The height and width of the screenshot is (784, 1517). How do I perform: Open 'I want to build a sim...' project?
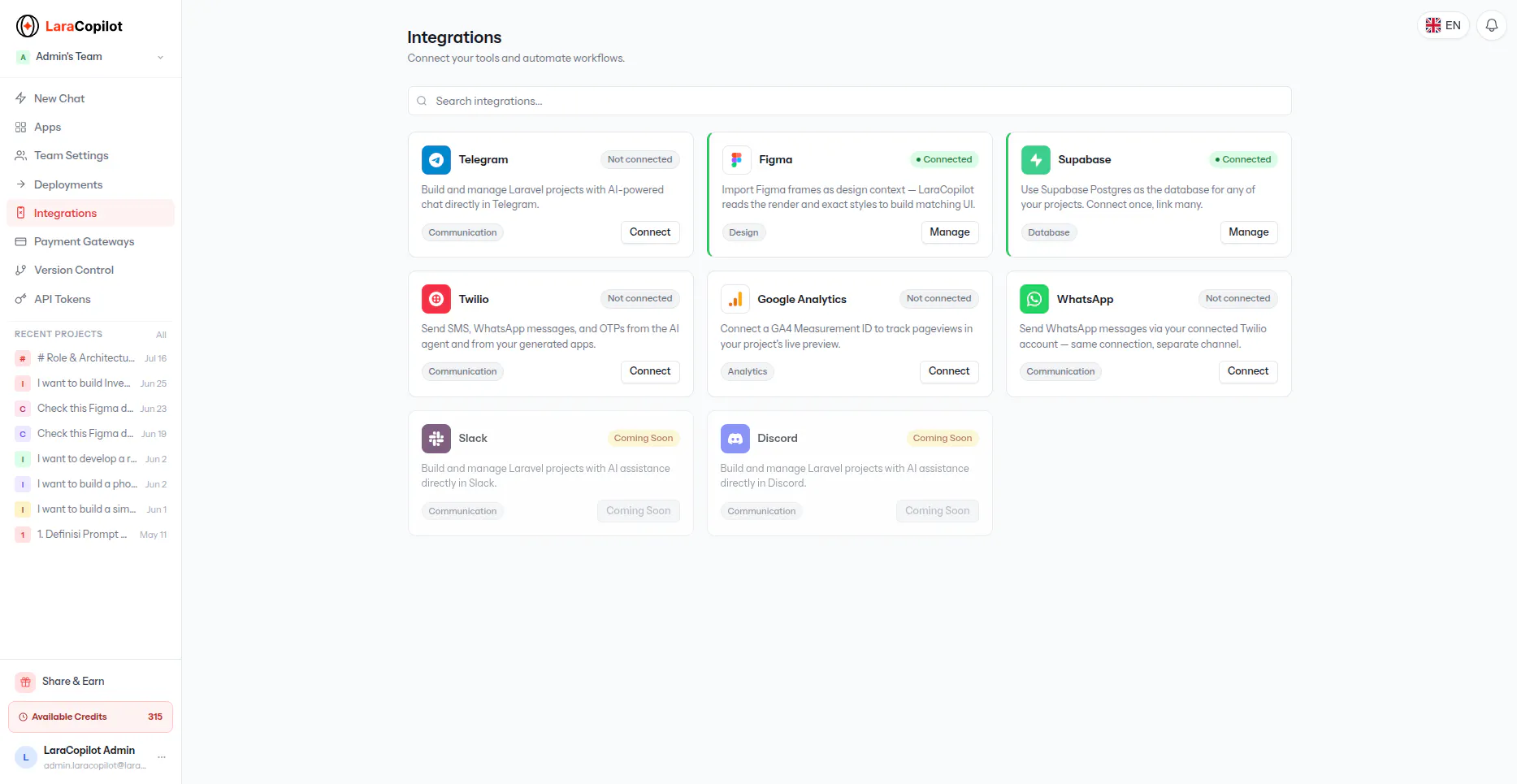90,509
